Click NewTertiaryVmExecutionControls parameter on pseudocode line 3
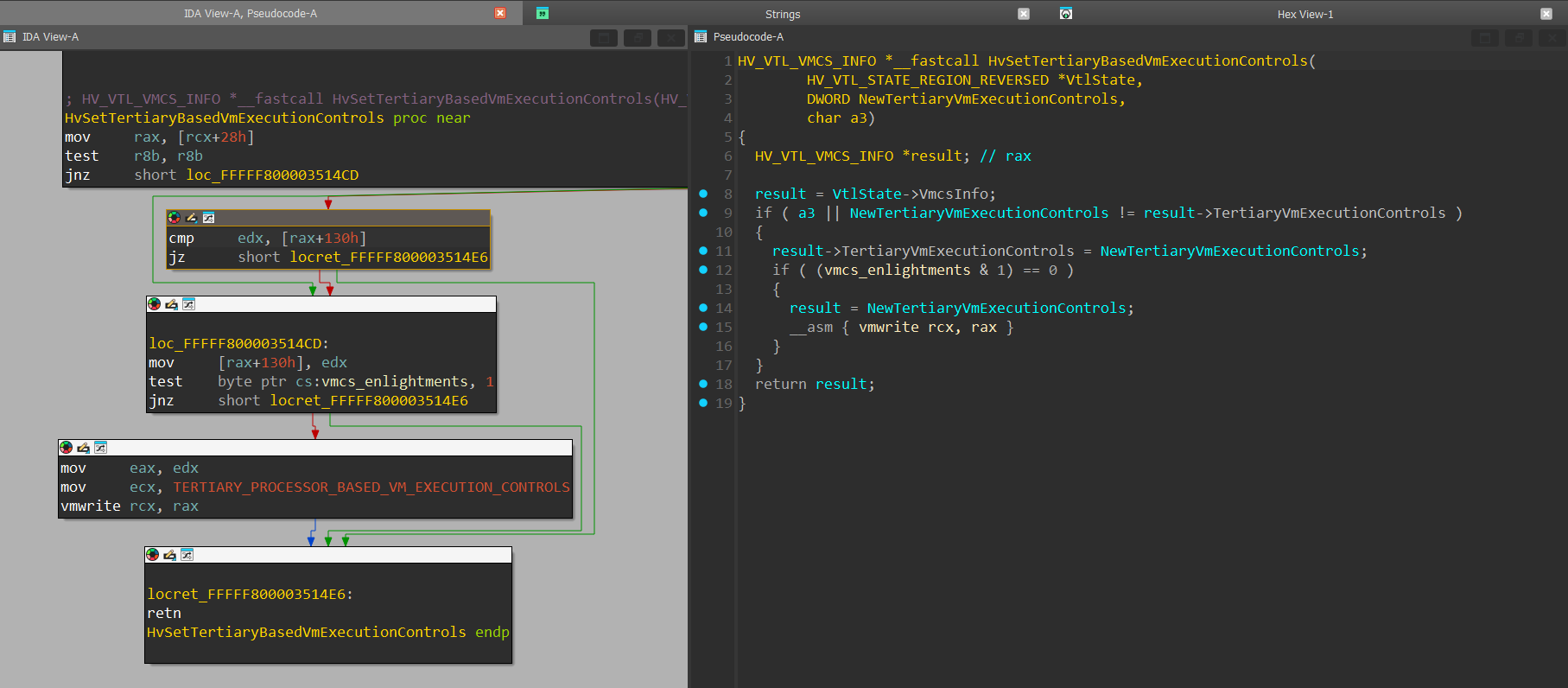Image resolution: width=1568 pixels, height=688 pixels. pos(988,99)
